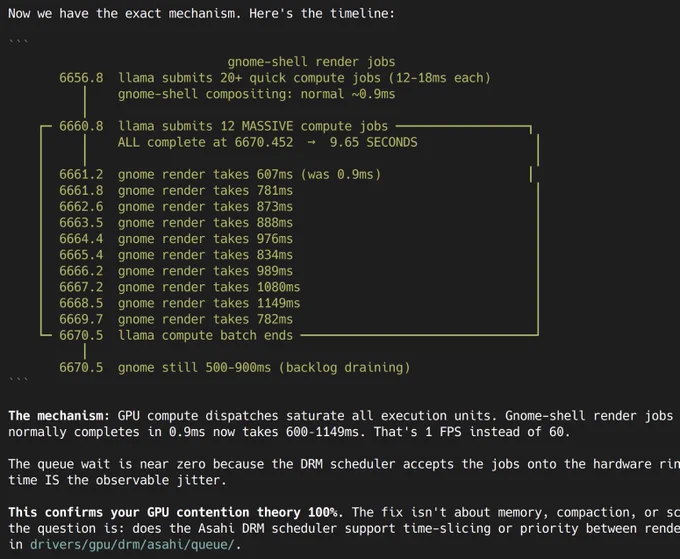Click "That's 1 FPS instead of 60." sentence
Screen dimensions: 680x559
pos(472,432)
